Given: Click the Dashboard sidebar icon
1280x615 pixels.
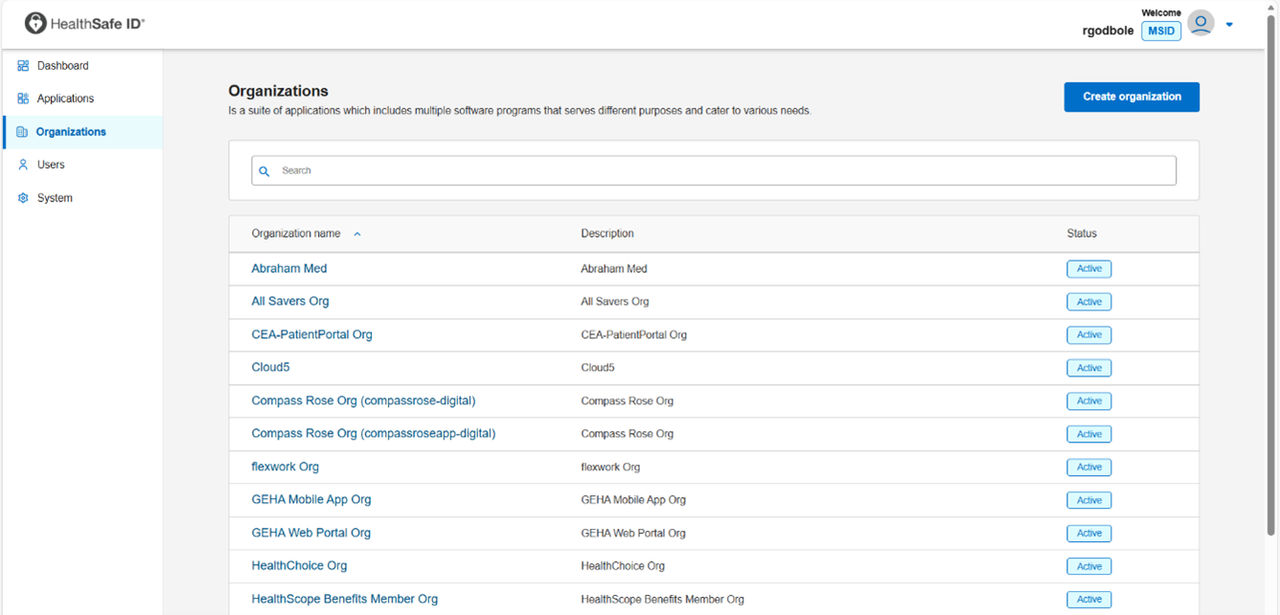Looking at the screenshot, I should tap(23, 66).
